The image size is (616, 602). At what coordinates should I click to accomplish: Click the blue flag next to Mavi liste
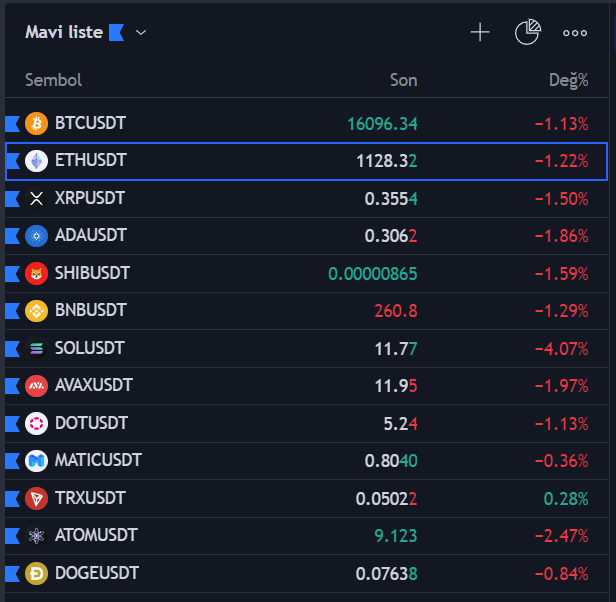[116, 32]
